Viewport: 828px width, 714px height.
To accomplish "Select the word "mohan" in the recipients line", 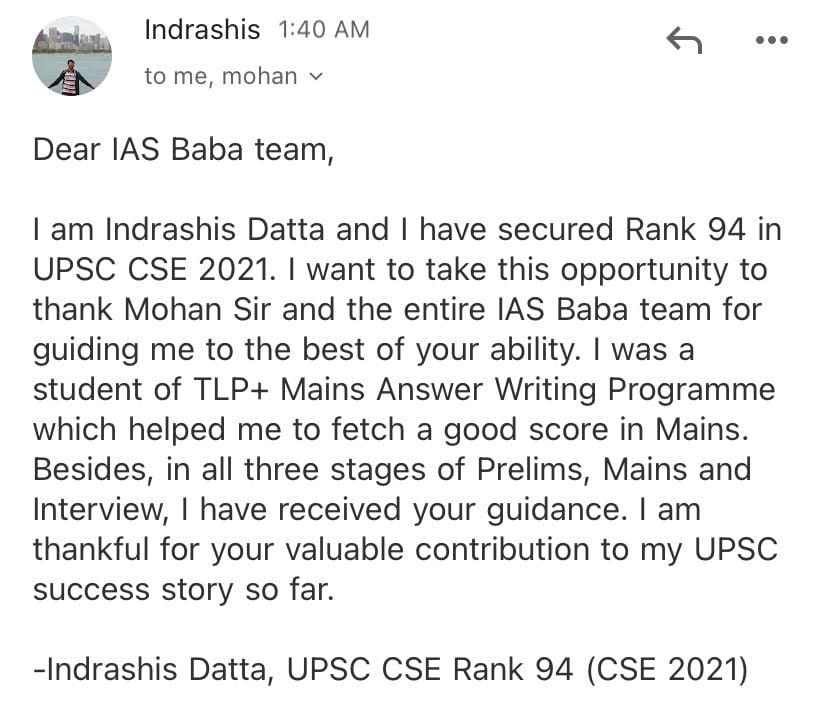I will tap(259, 77).
